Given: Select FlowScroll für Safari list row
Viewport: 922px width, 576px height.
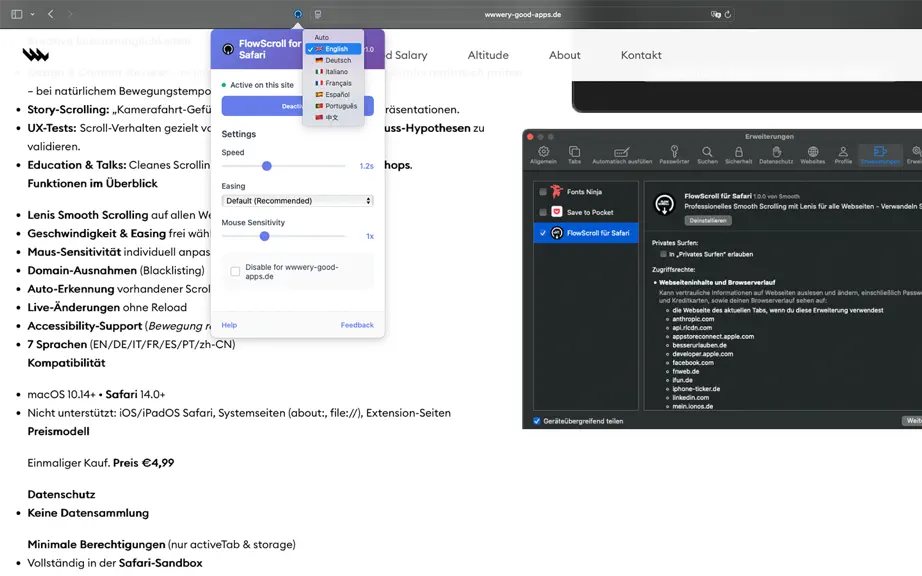Looking at the screenshot, I should coord(586,233).
